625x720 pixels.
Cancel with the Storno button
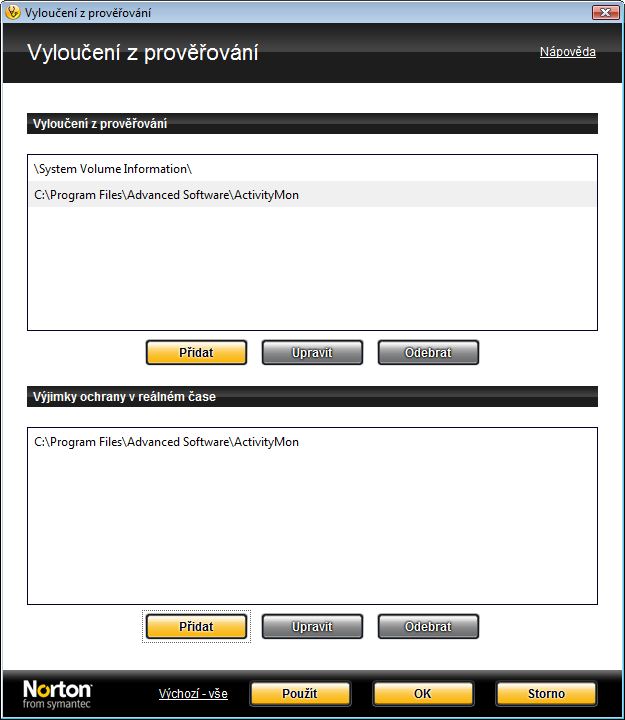click(546, 694)
